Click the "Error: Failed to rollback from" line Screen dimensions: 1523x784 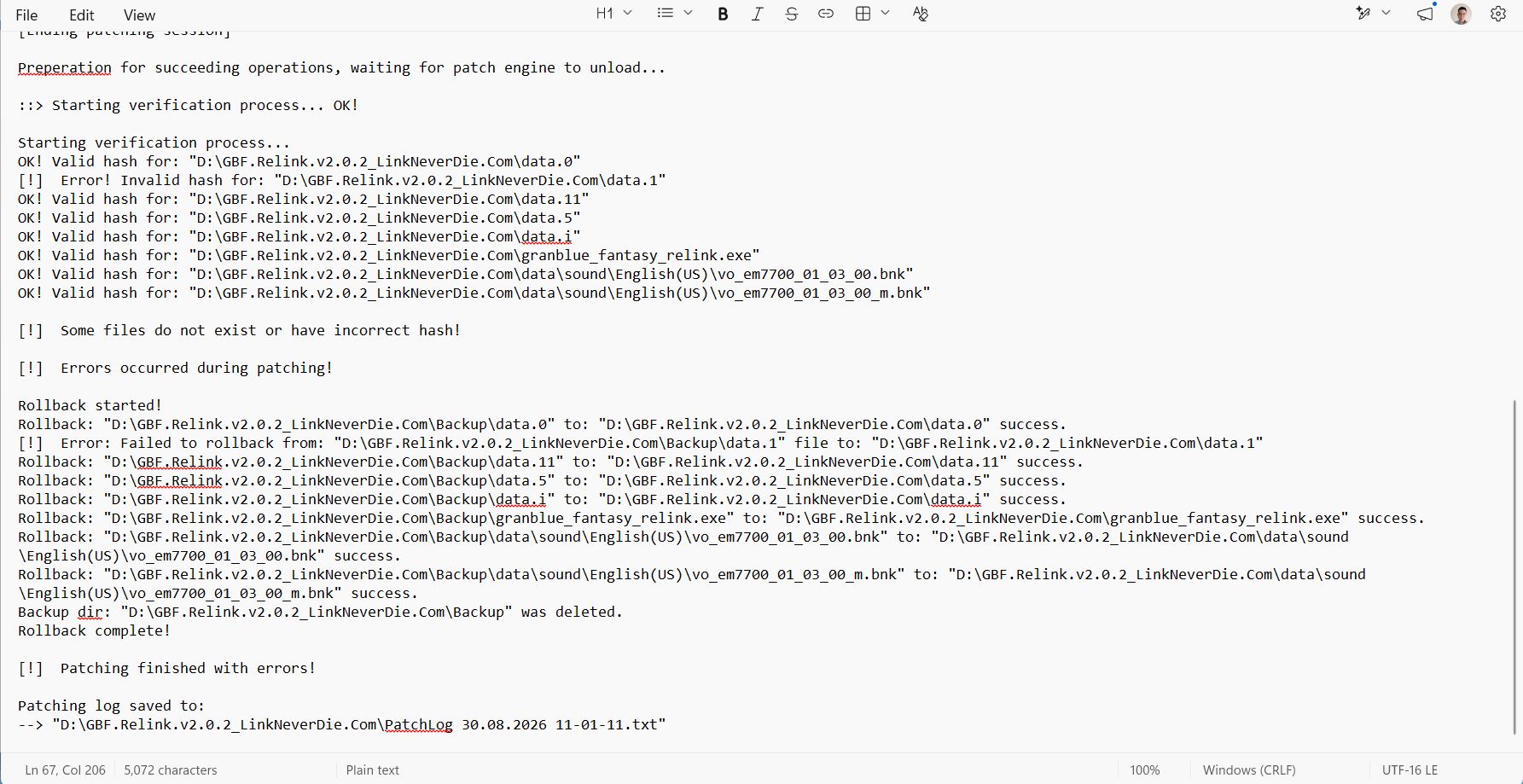click(641, 443)
